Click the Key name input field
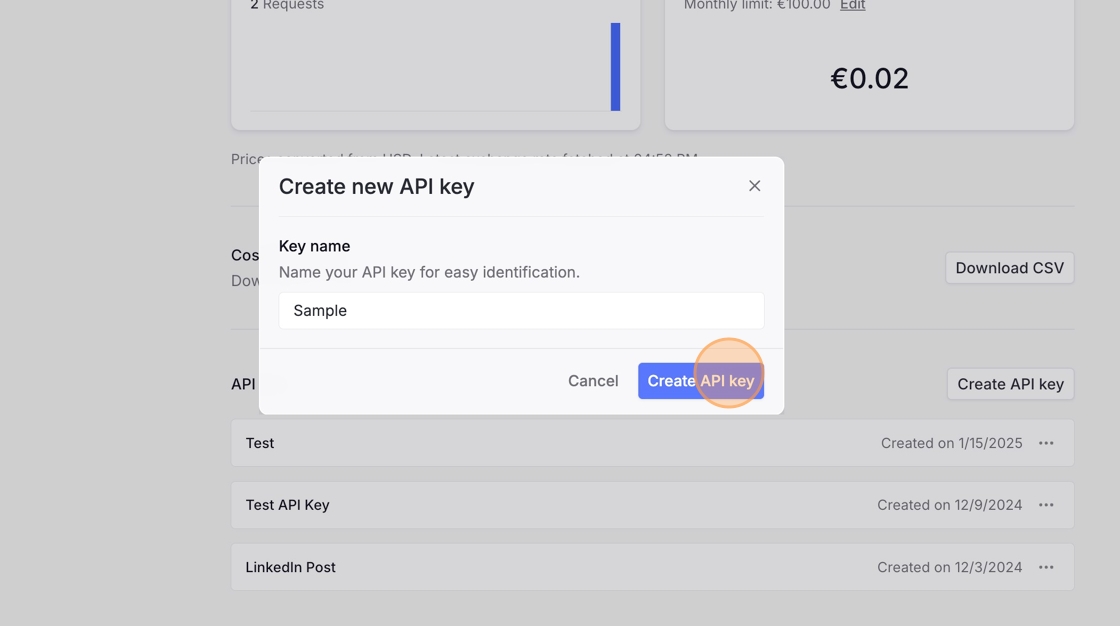 (521, 311)
